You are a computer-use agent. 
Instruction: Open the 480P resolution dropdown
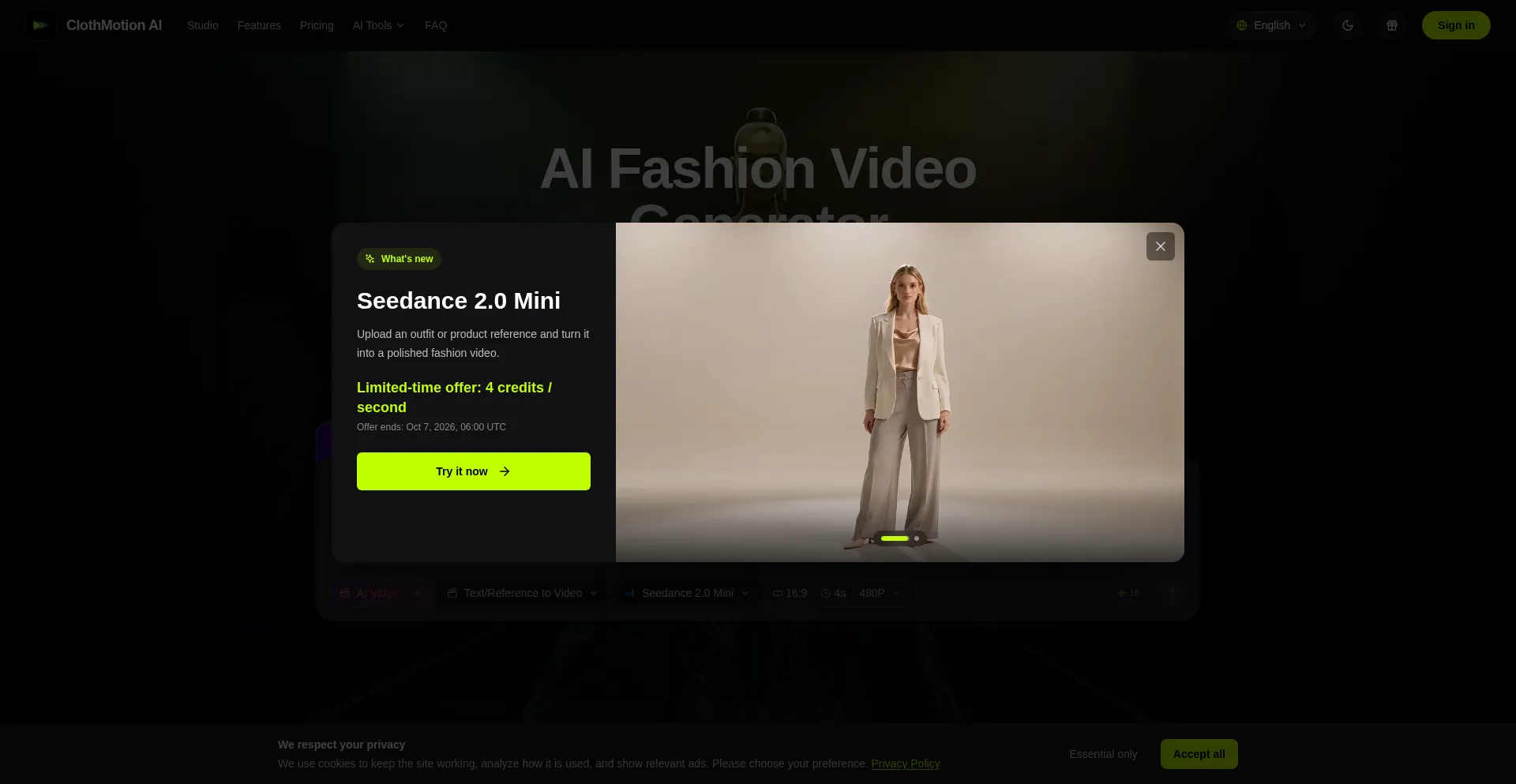(x=880, y=593)
